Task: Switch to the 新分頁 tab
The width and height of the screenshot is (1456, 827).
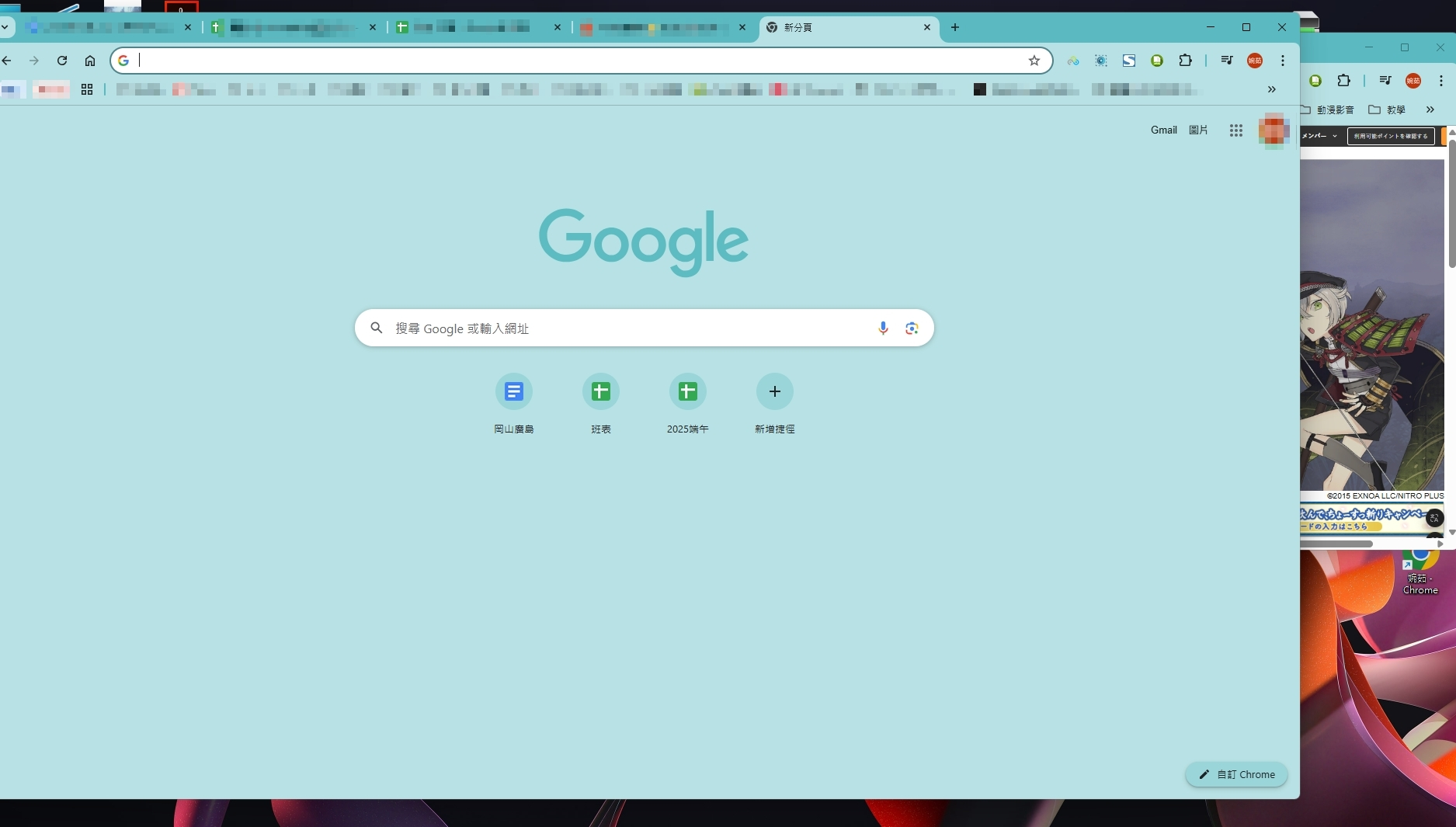Action: coord(848,27)
